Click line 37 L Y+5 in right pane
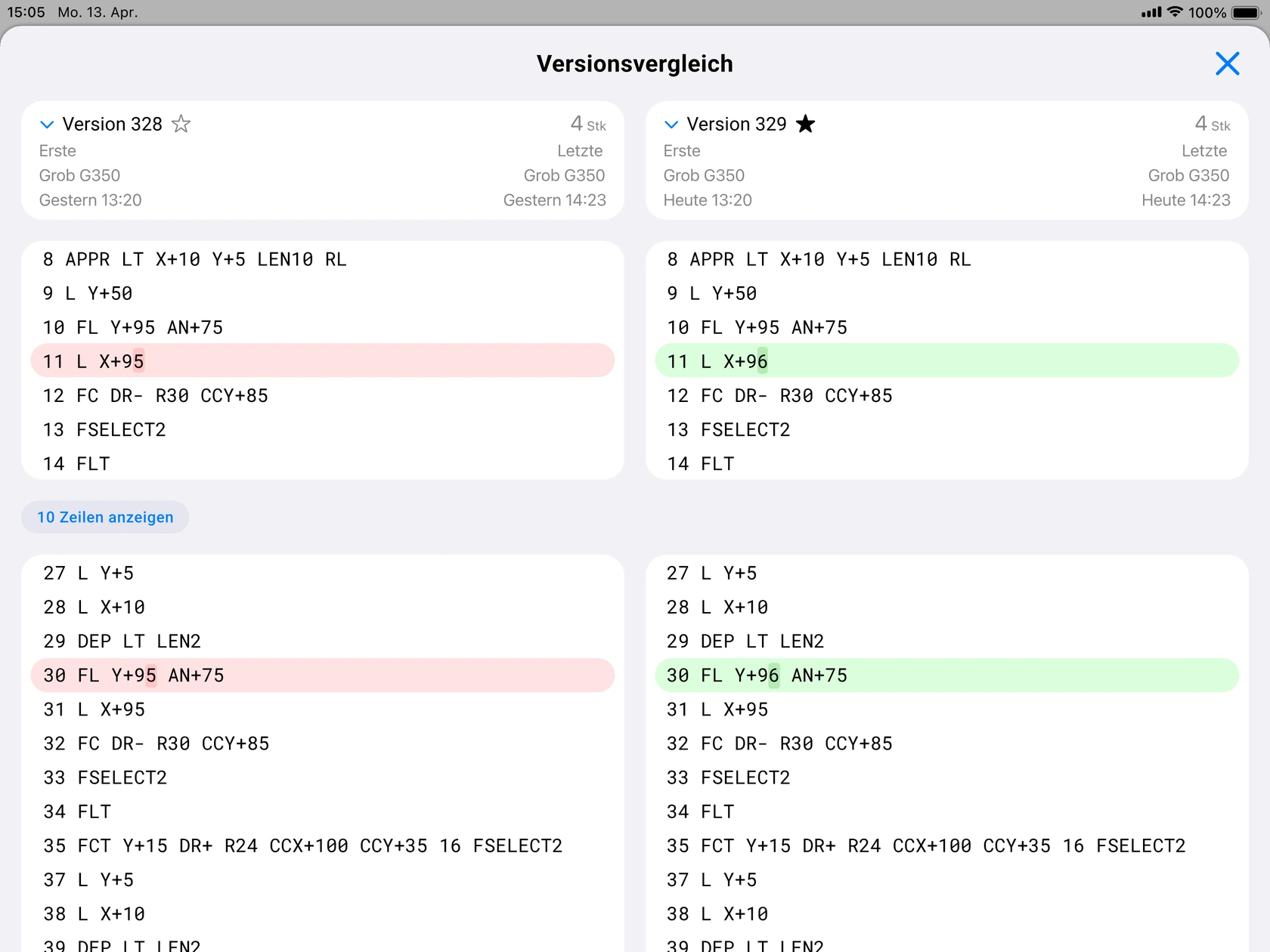The height and width of the screenshot is (952, 1270). click(711, 880)
